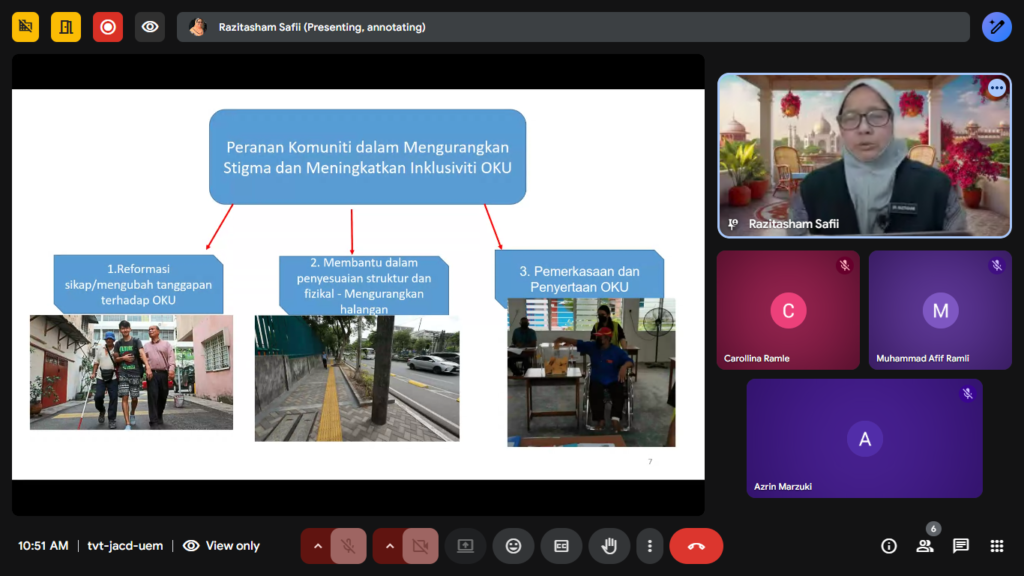1024x576 pixels.
Task: Toggle the disabled camera button
Action: coord(420,546)
